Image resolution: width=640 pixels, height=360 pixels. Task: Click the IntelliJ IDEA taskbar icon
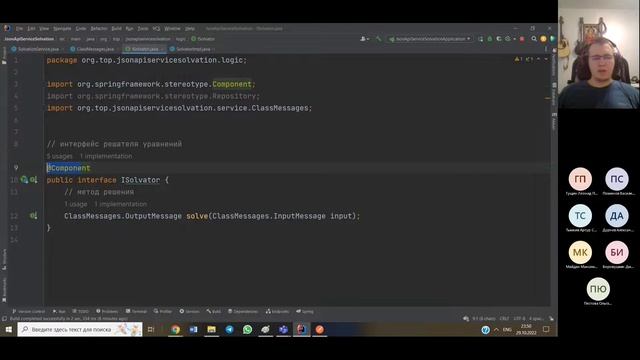301,329
